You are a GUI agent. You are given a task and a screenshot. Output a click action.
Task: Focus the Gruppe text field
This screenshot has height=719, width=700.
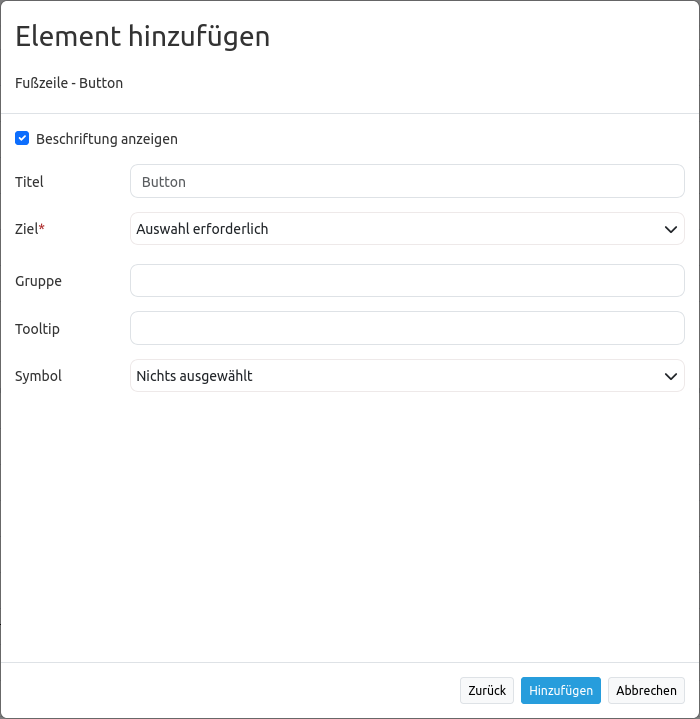tap(407, 281)
